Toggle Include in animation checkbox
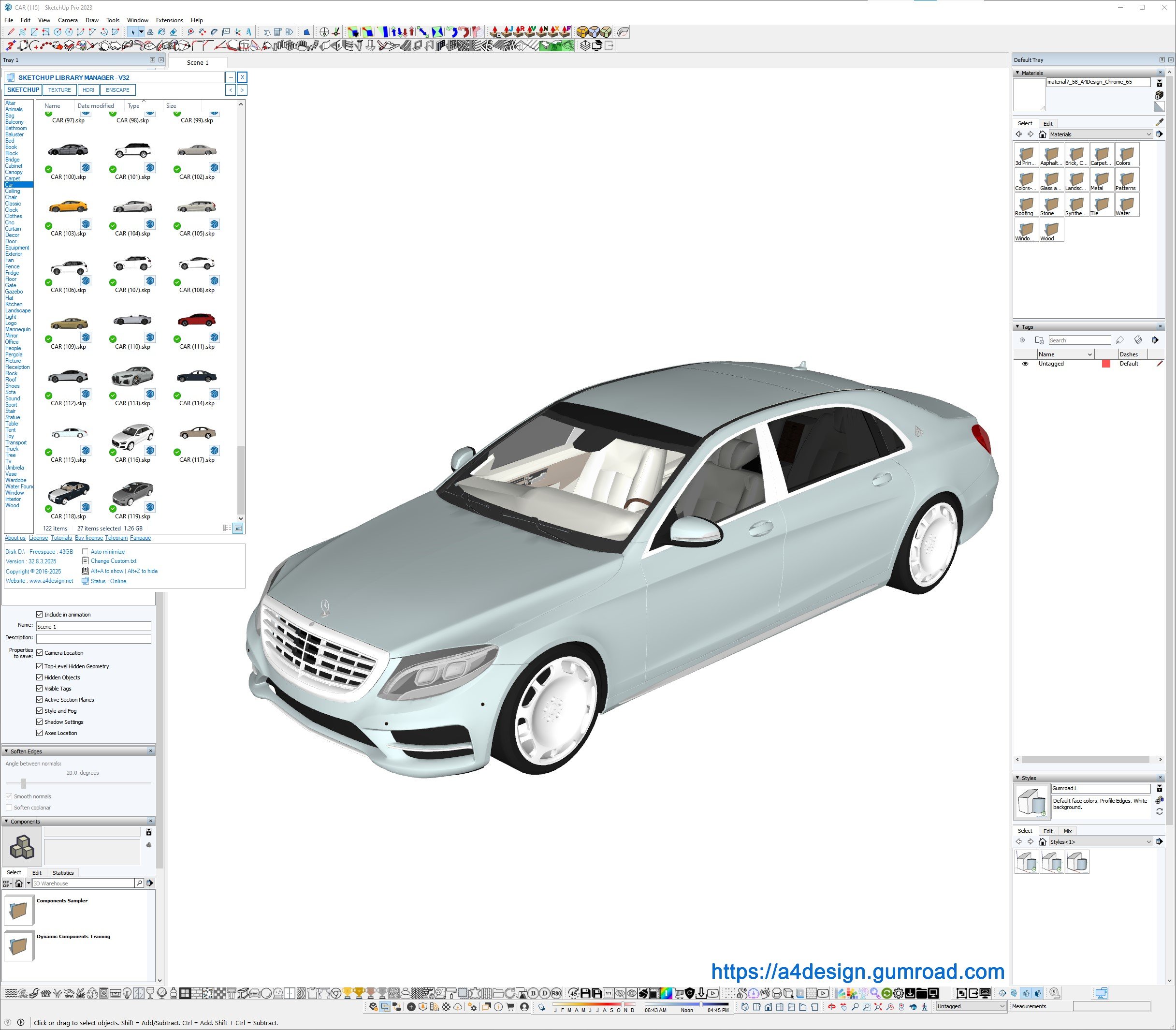This screenshot has height=1030, width=1176. (x=40, y=615)
